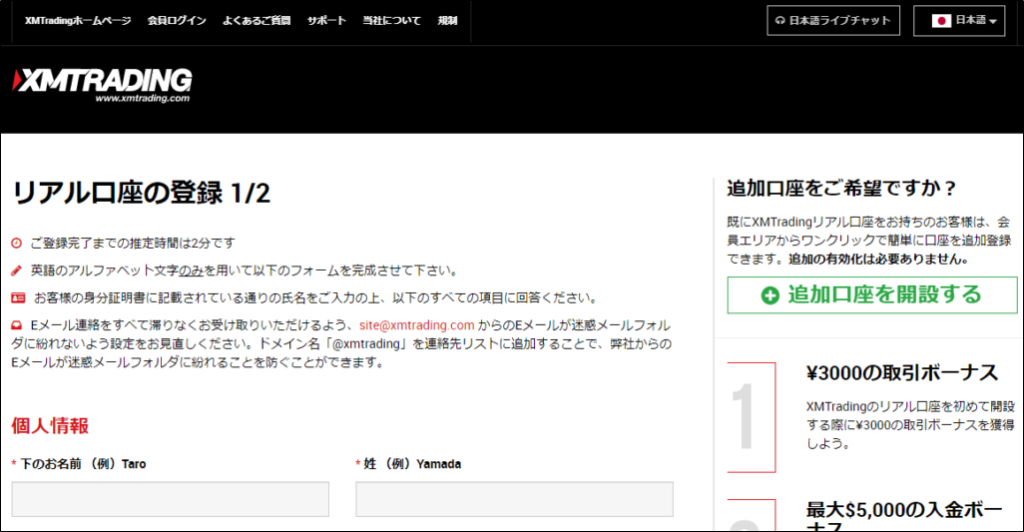The width and height of the screenshot is (1024, 532).
Task: Click the green plus icon on 追加口座 button
Action: pos(770,296)
